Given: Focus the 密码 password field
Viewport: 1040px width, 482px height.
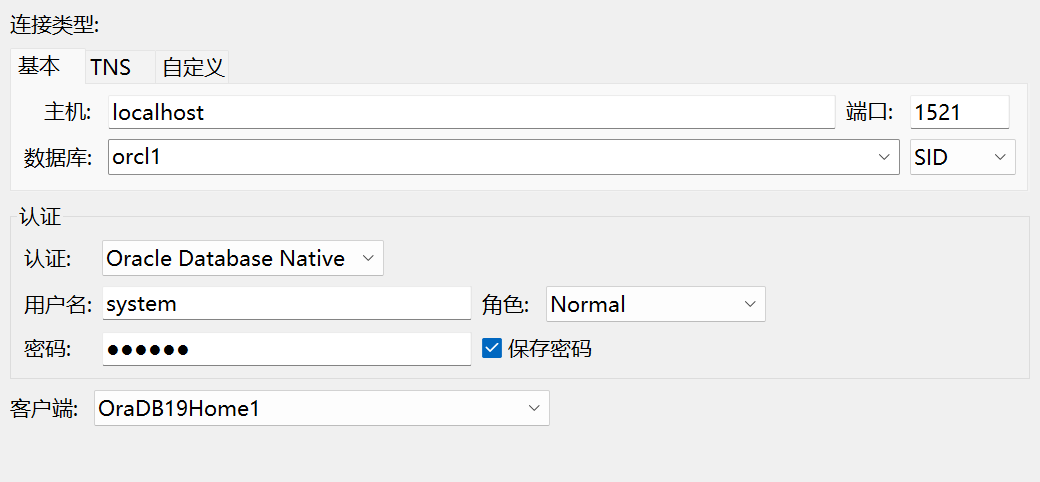Looking at the screenshot, I should pos(286,349).
